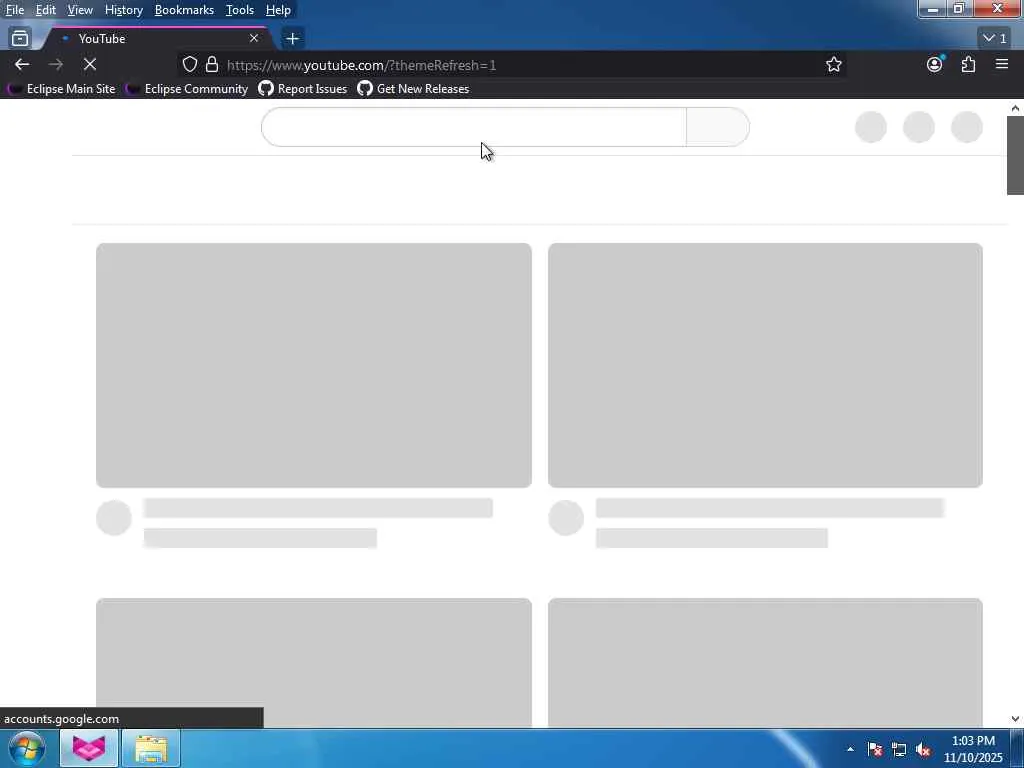Open the taskbar clock and date
Viewport: 1024px width, 768px height.
coord(973,749)
